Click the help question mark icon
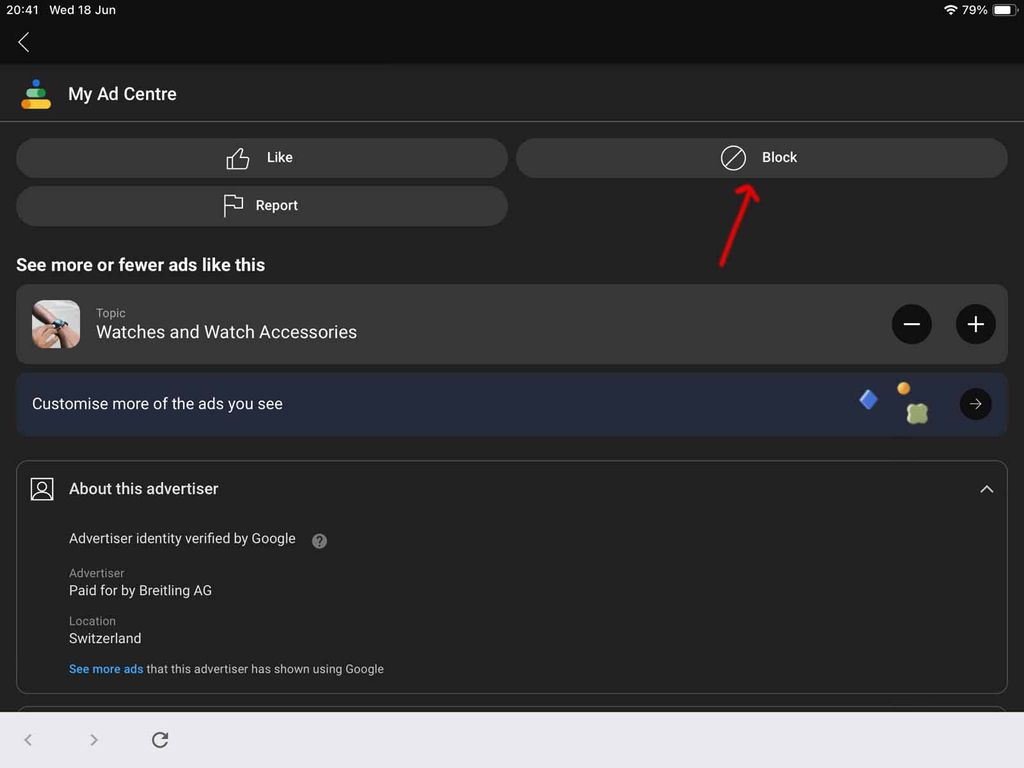The height and width of the screenshot is (768, 1024). click(319, 541)
